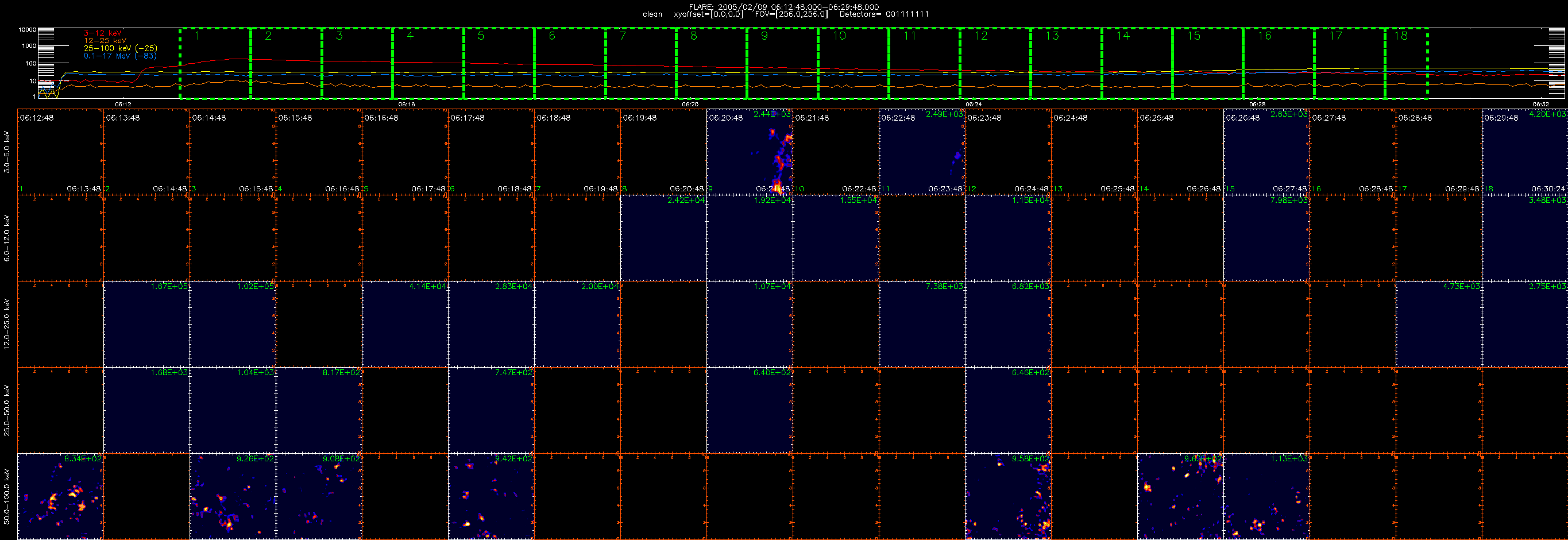Pick interval 5 in the light curve

499,63
